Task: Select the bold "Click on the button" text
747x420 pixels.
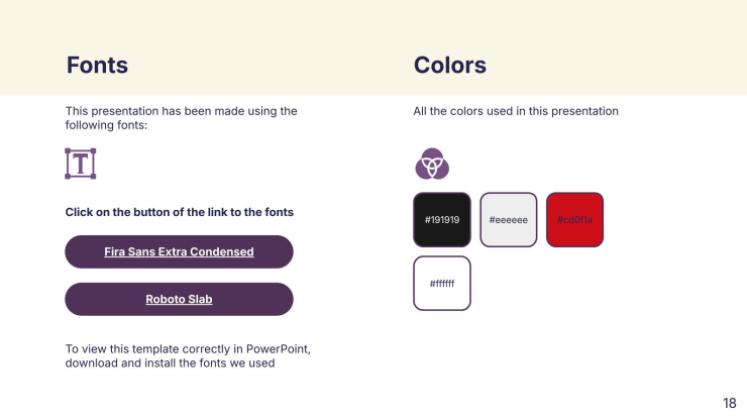Action: pos(179,212)
